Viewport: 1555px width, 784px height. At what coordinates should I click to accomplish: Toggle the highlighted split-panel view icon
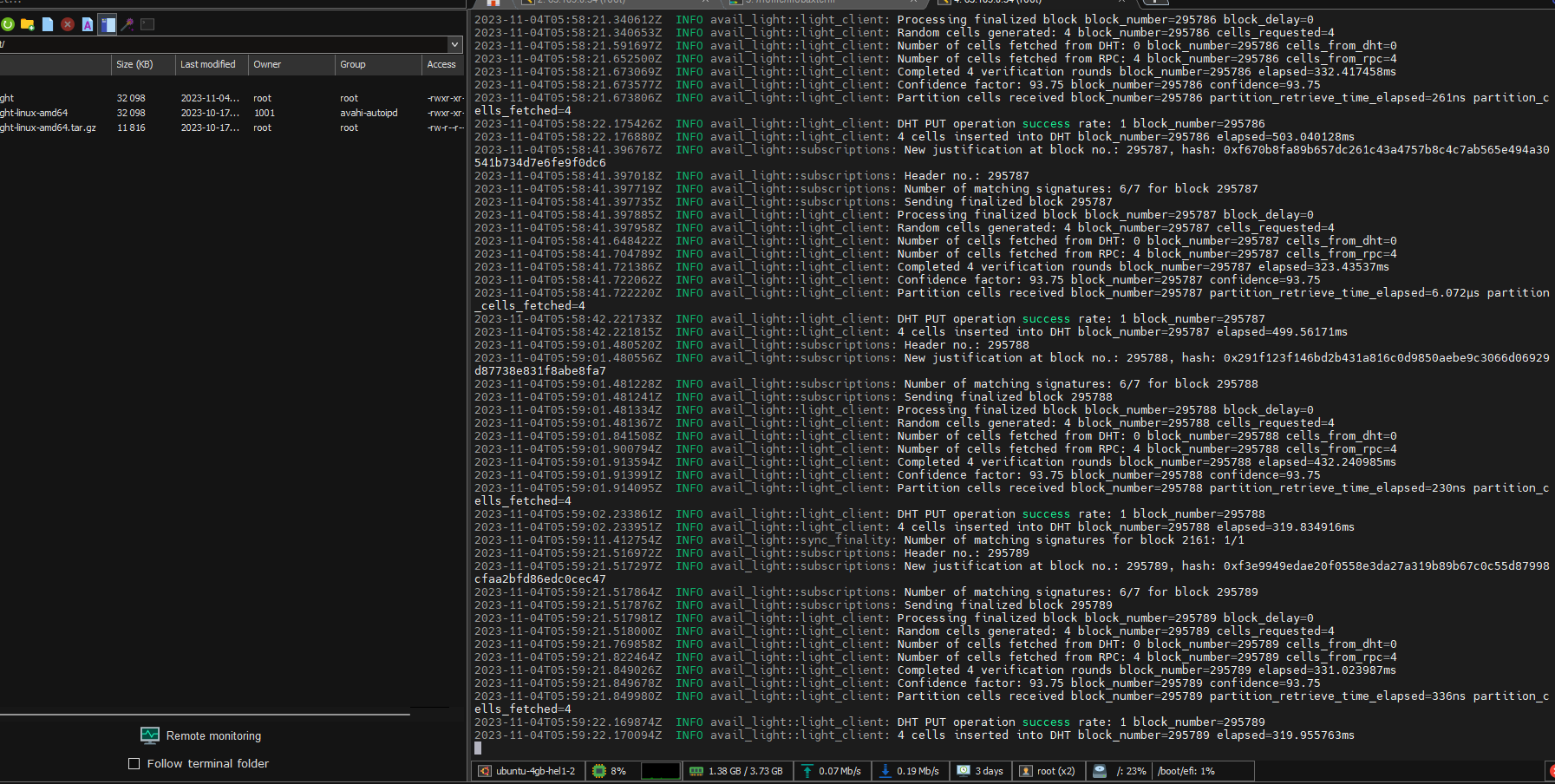click(107, 24)
